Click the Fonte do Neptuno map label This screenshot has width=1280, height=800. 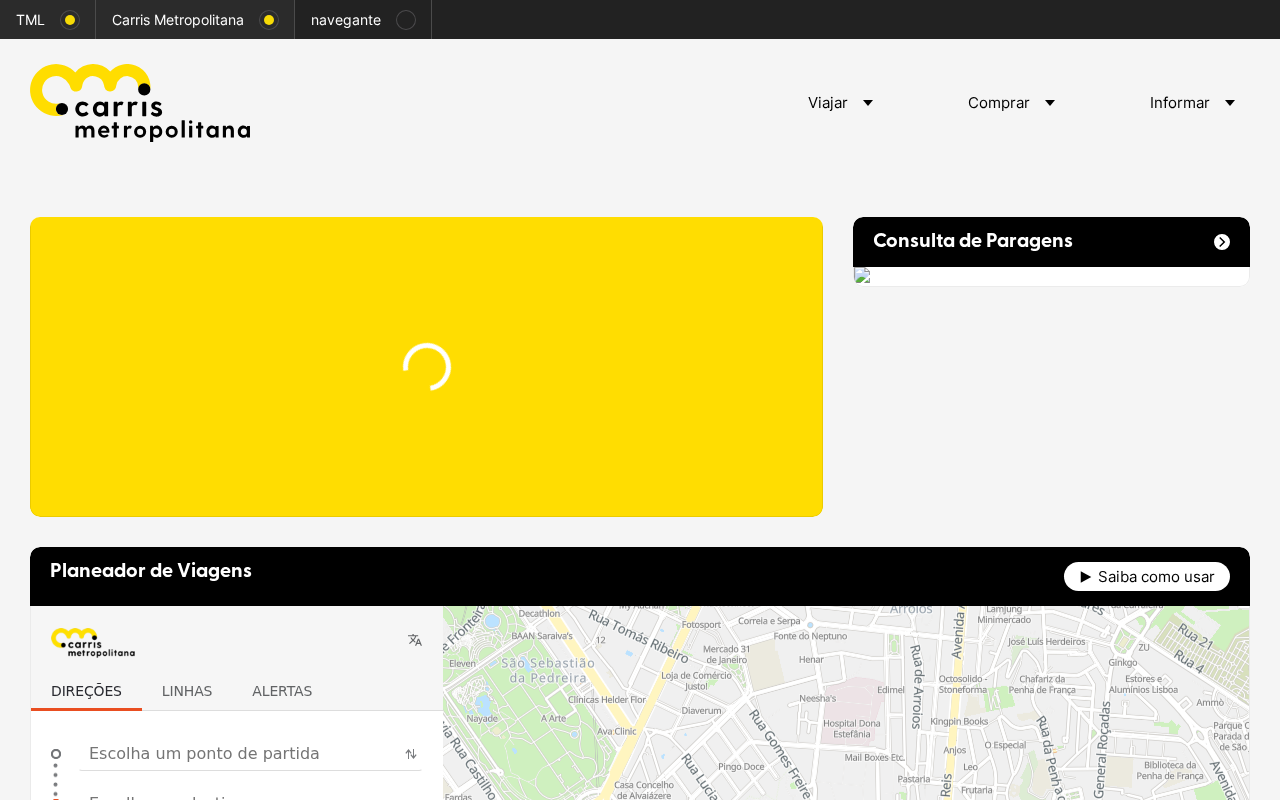(810, 636)
